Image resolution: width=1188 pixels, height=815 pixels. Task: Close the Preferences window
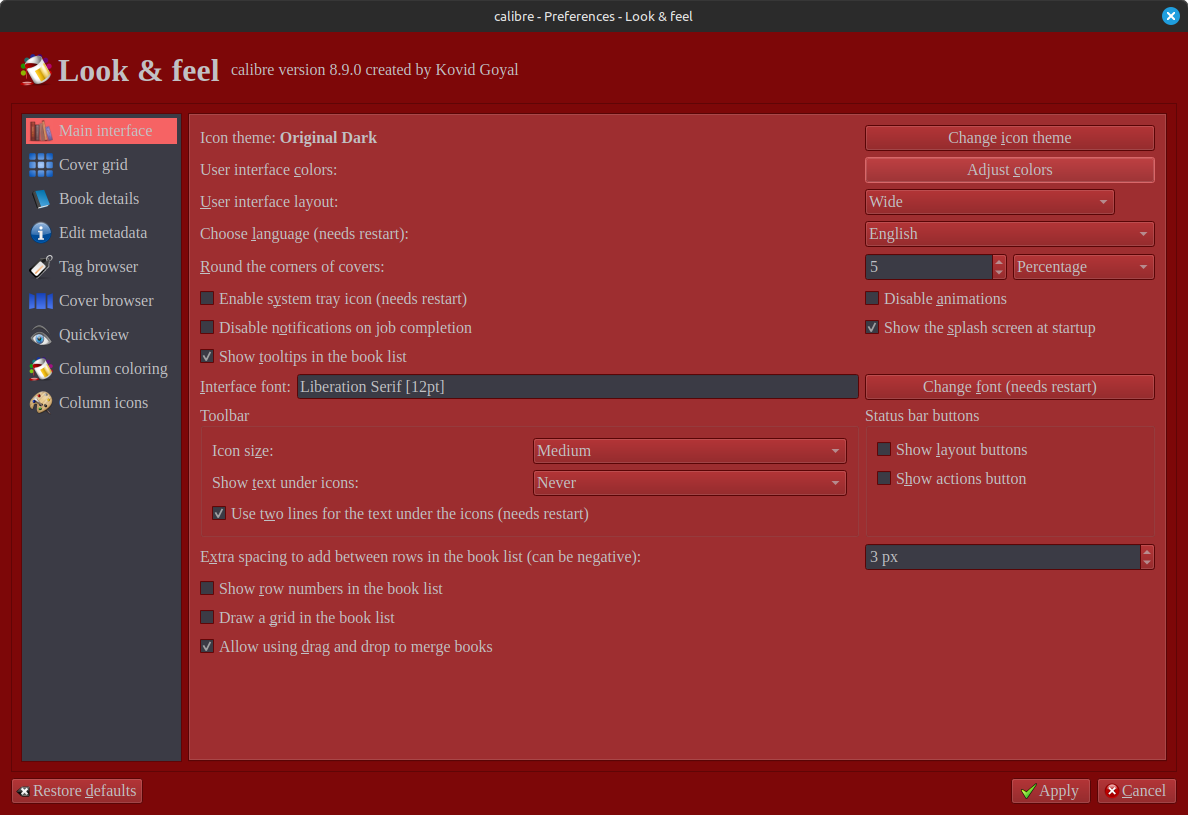click(1171, 16)
